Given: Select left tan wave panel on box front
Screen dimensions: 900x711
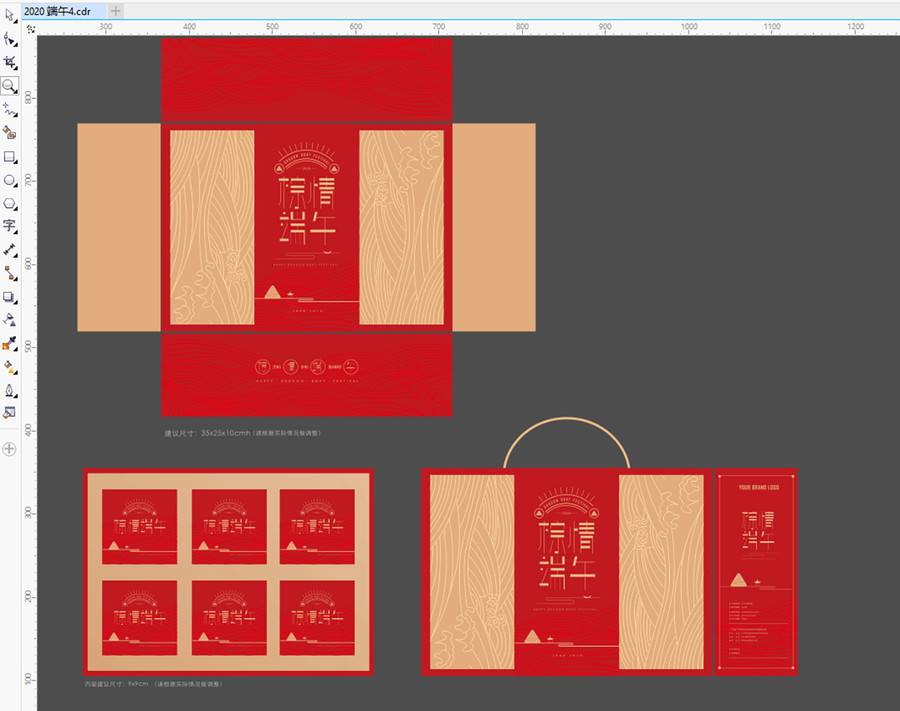Looking at the screenshot, I should point(212,227).
